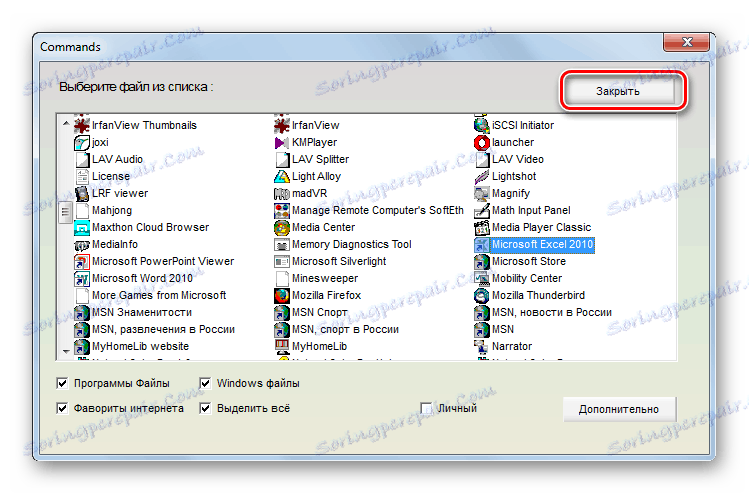Toggle the Программы Файлы checkbox
749x494 pixels.
point(62,383)
